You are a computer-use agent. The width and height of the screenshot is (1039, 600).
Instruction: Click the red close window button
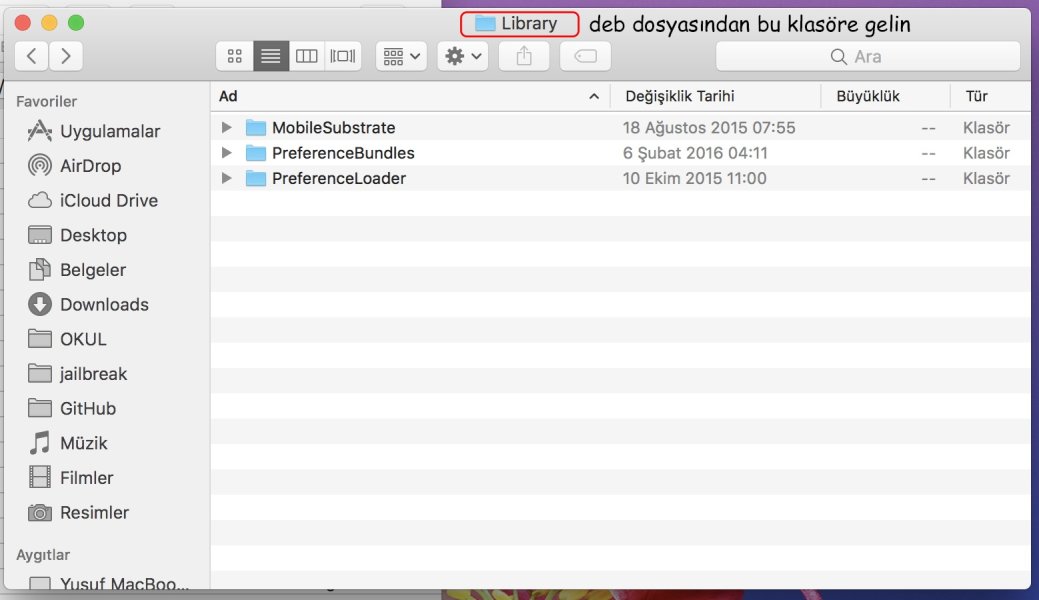[x=23, y=23]
